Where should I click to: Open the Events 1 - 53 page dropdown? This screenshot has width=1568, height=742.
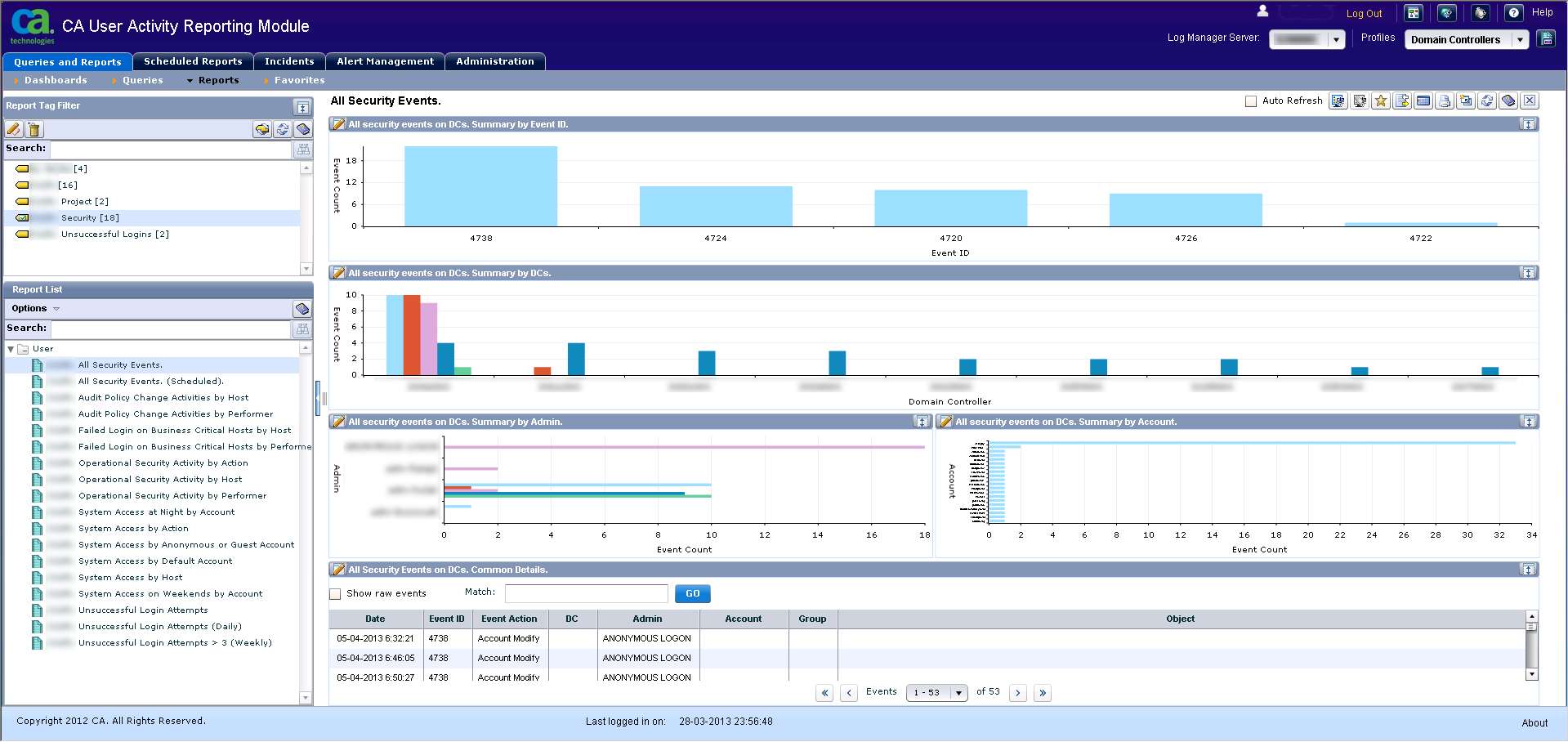pyautogui.click(x=937, y=692)
